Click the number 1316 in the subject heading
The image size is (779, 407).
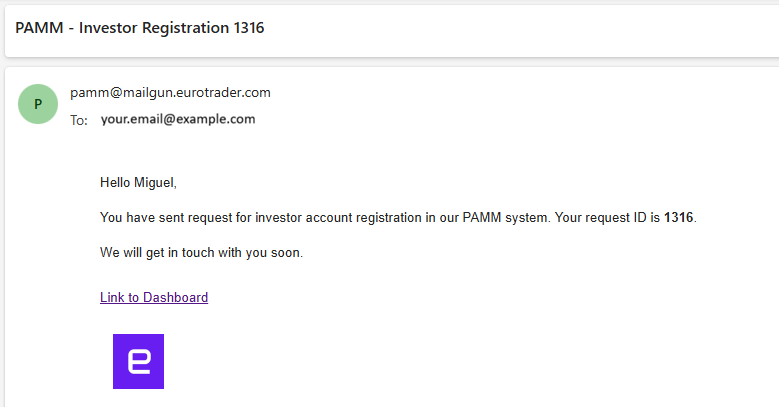coord(247,28)
